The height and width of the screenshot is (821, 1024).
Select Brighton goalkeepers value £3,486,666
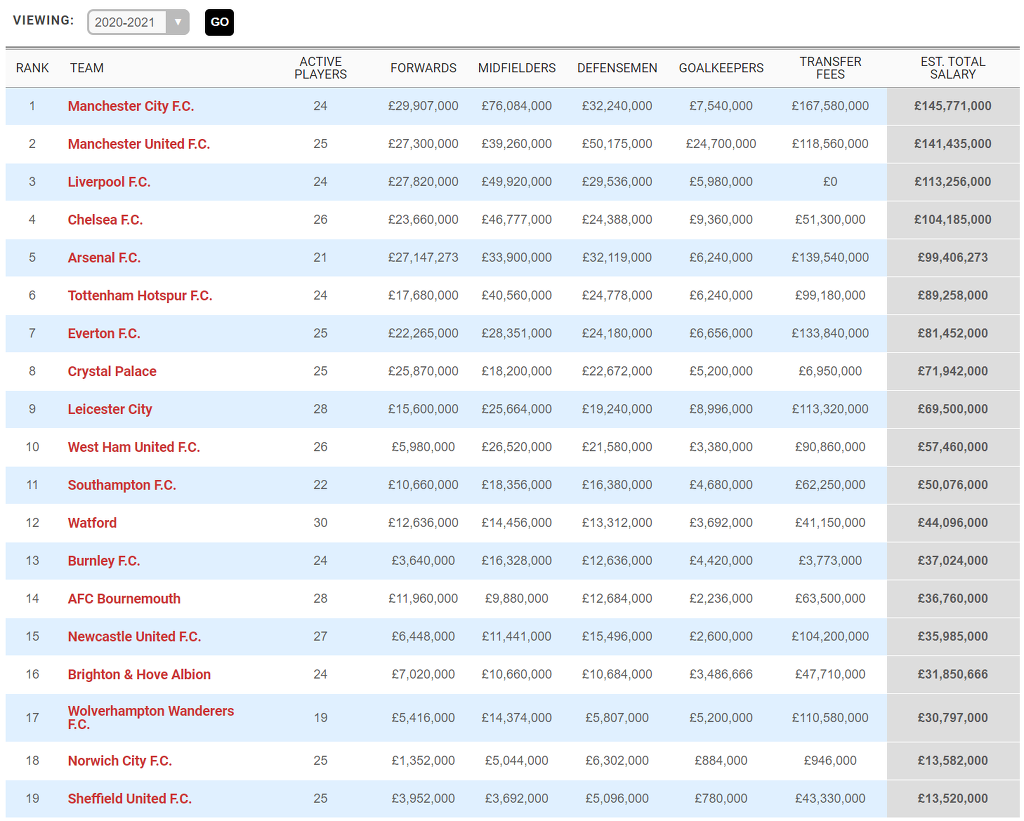721,674
